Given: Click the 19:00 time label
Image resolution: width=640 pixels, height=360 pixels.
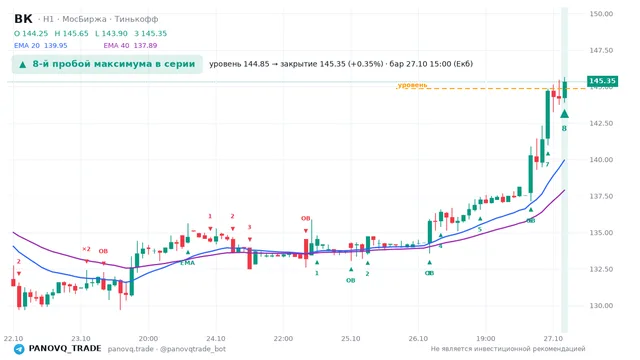Looking at the screenshot, I should coord(486,338).
